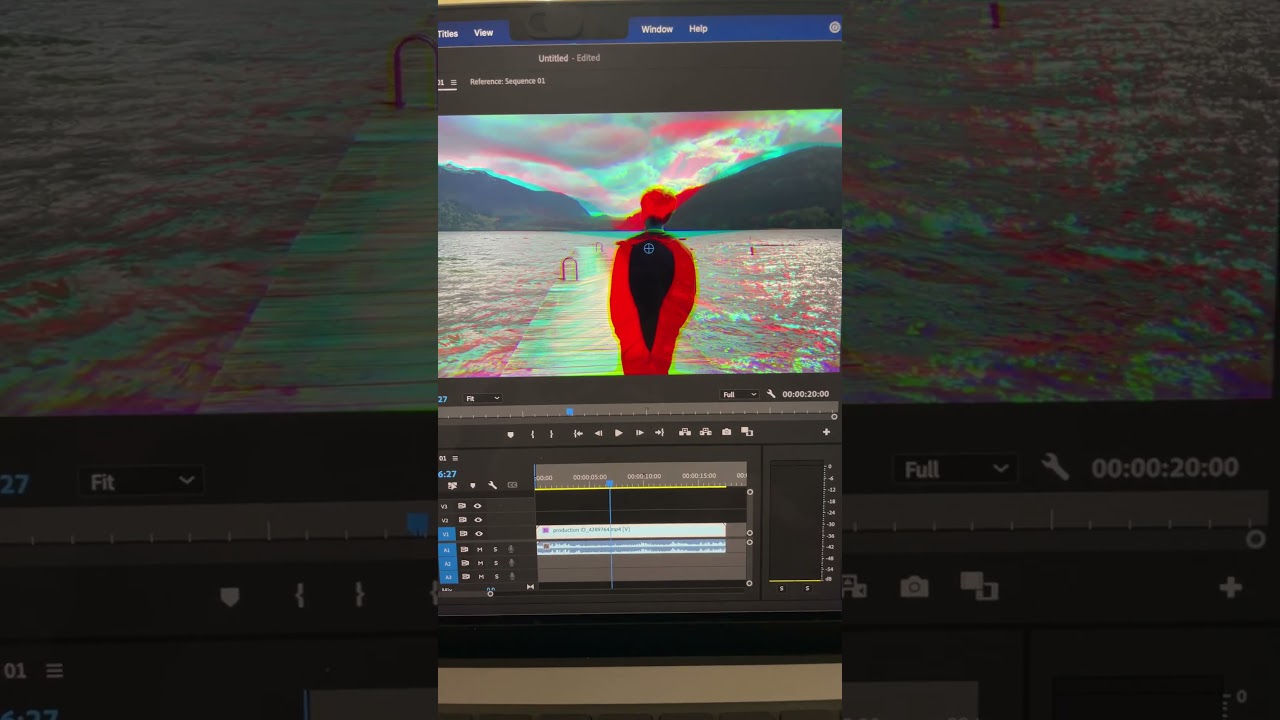The height and width of the screenshot is (720, 1280).
Task: Mute audio track A1
Action: click(x=480, y=549)
